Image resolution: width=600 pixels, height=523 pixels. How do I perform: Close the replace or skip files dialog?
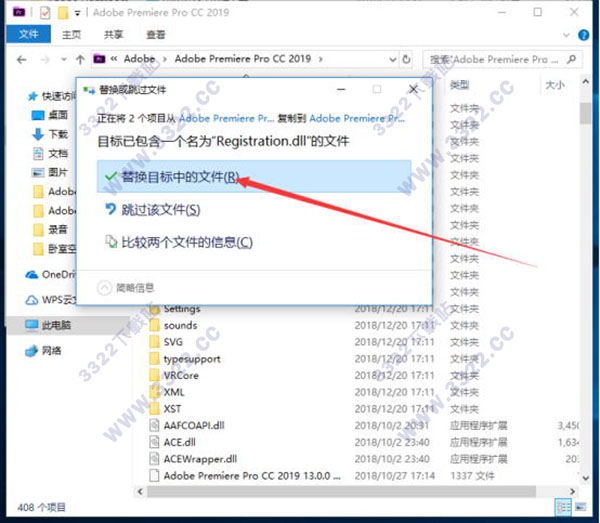click(413, 90)
